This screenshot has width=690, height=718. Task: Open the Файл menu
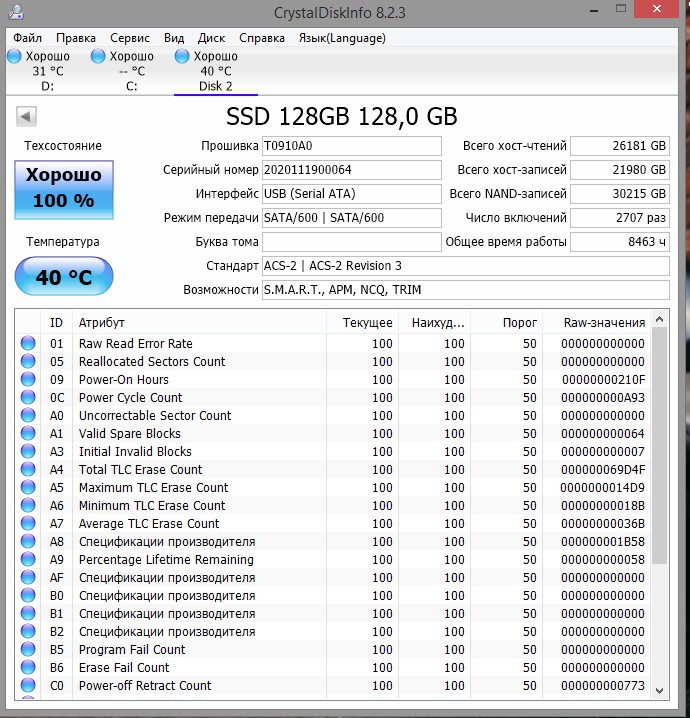[28, 38]
